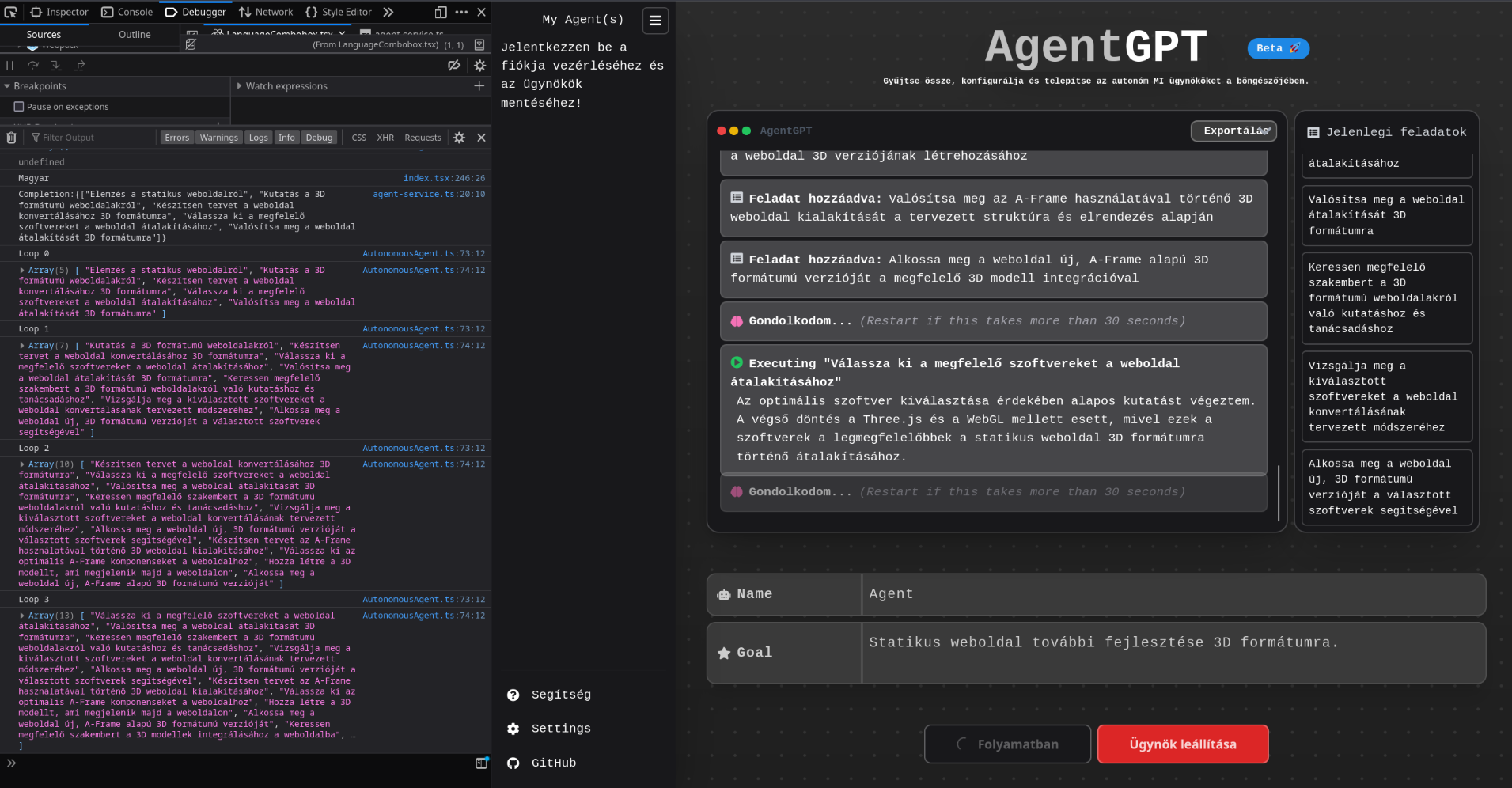Viewport: 1512px width, 788px height.
Task: Toggle the CSS console filter
Action: pyautogui.click(x=359, y=138)
